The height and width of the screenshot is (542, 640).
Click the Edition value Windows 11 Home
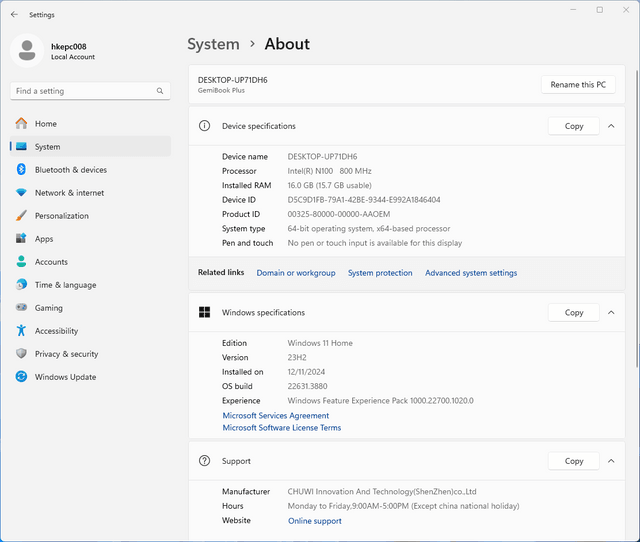coord(320,343)
